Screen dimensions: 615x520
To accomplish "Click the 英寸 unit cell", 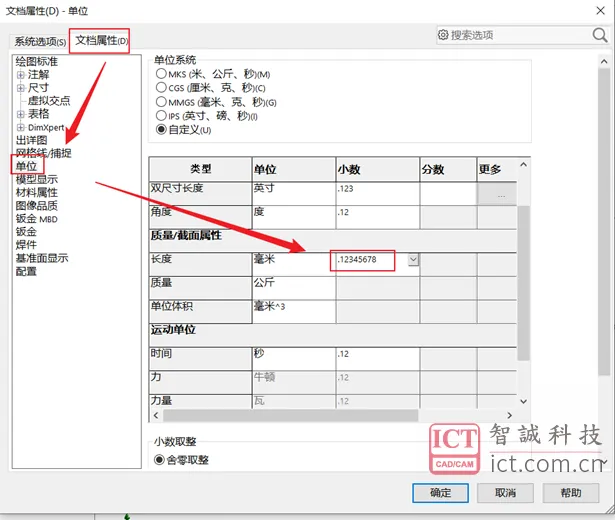I will tap(294, 193).
